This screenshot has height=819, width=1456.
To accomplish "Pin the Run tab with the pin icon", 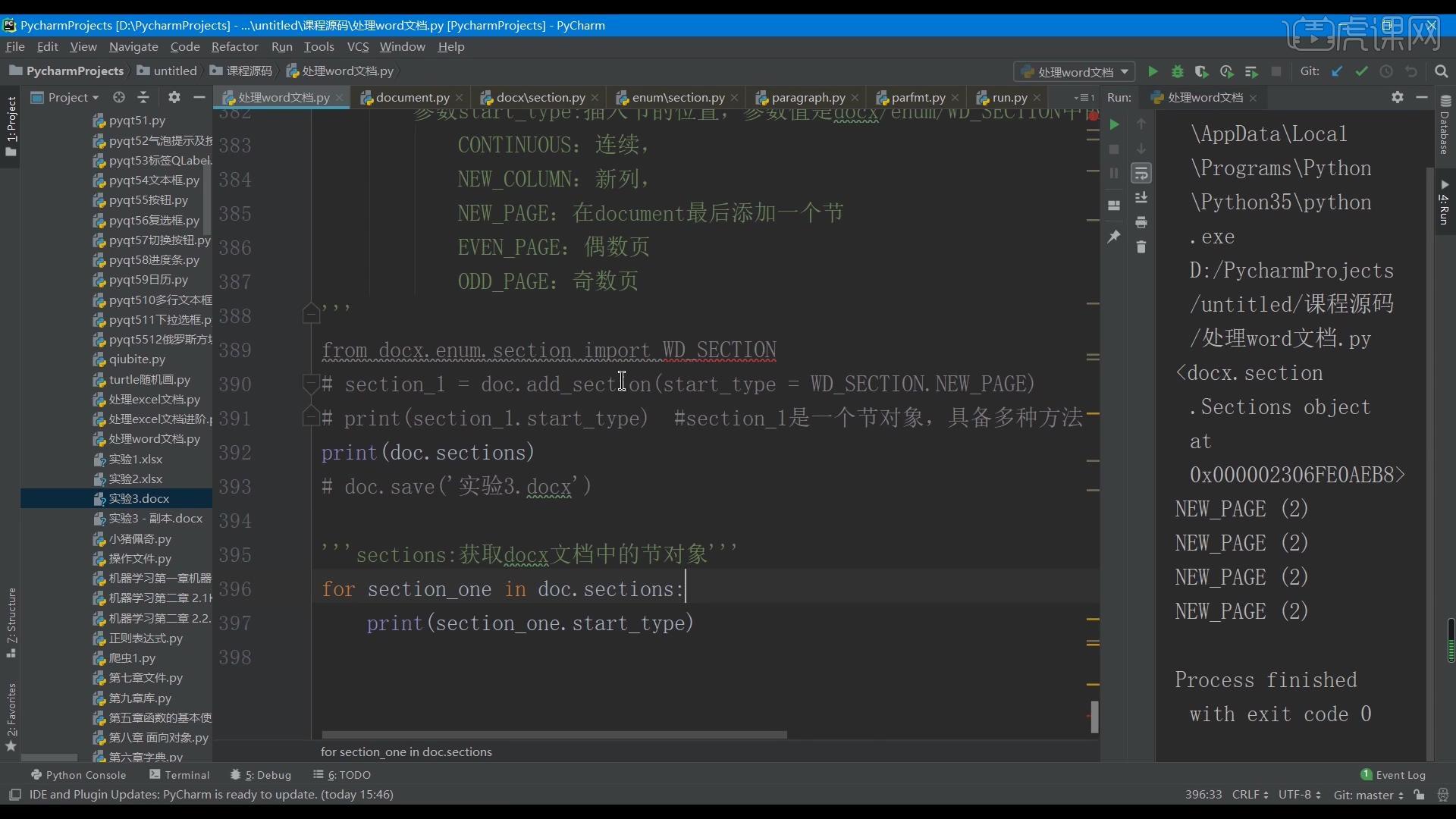I will 1114,237.
